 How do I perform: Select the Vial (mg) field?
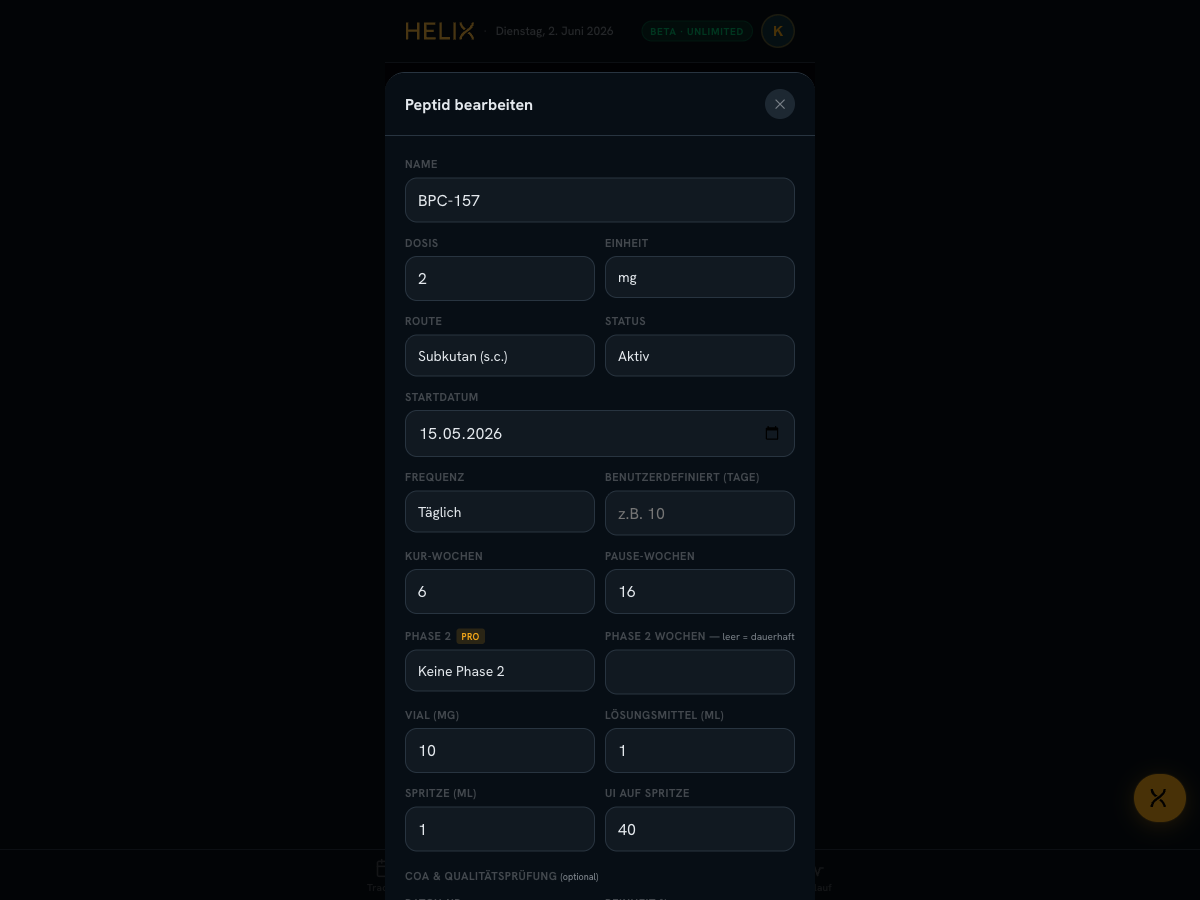(500, 750)
